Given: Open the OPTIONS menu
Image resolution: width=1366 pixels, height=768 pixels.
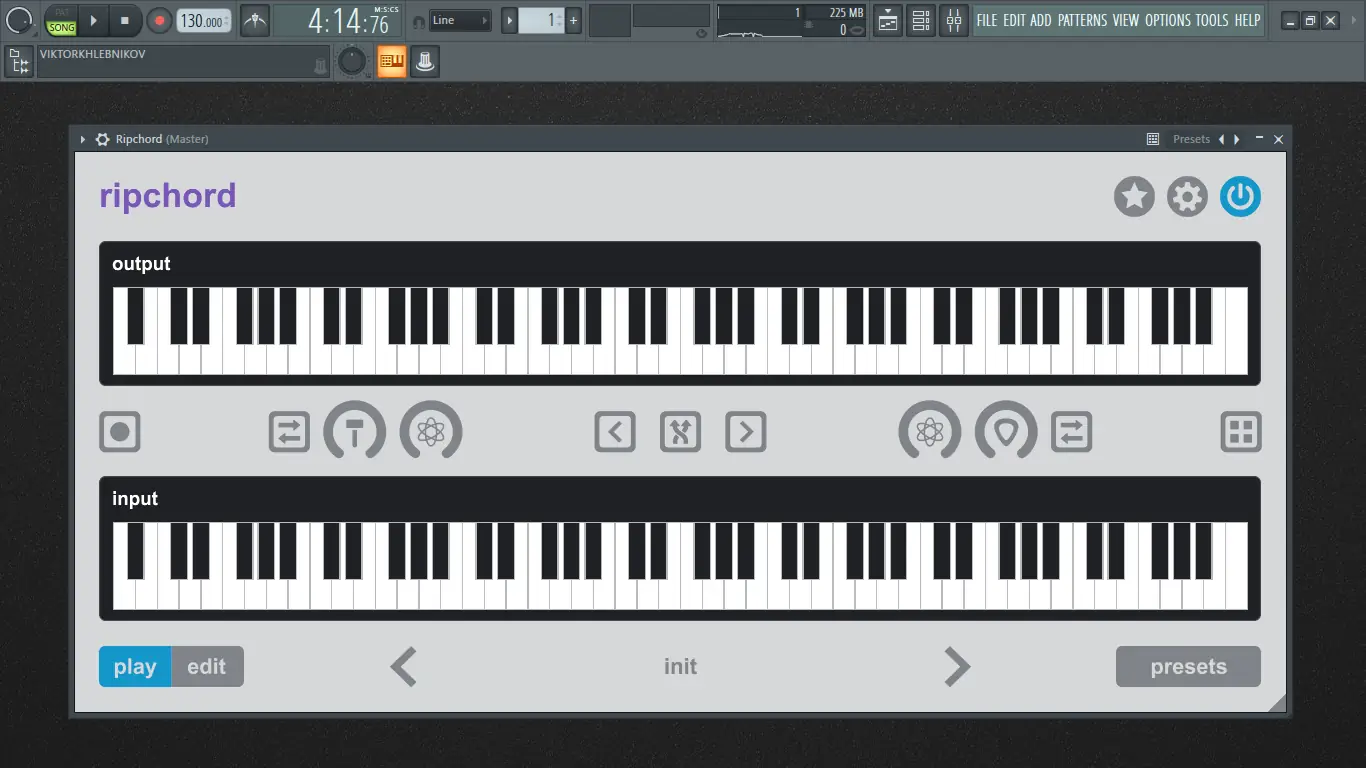Looking at the screenshot, I should pyautogui.click(x=1168, y=20).
